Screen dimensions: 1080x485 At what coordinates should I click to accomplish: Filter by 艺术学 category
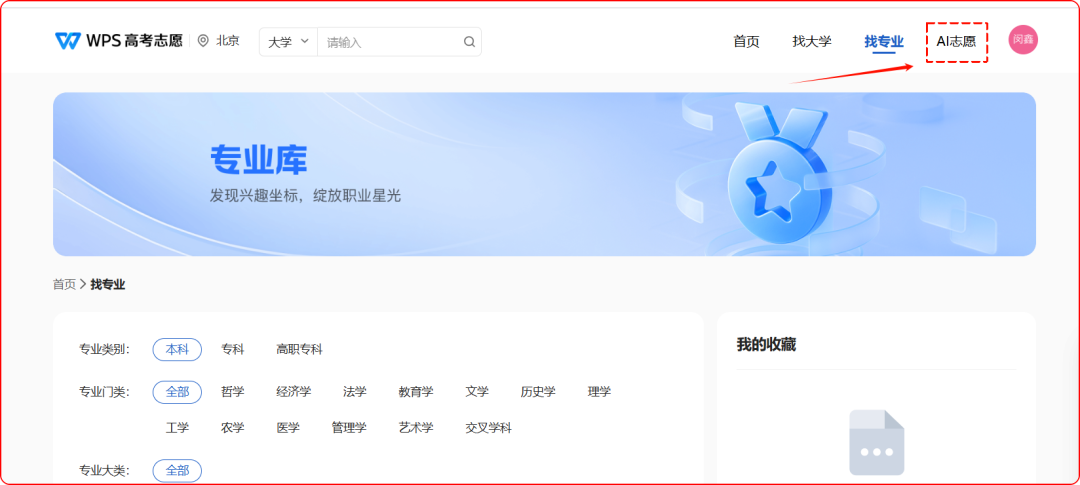[416, 428]
